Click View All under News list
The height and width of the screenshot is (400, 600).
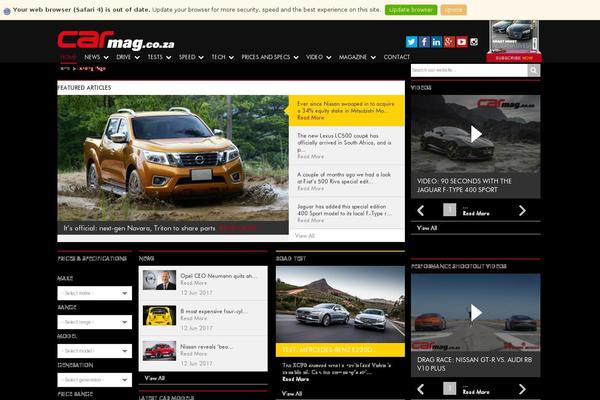click(x=155, y=378)
